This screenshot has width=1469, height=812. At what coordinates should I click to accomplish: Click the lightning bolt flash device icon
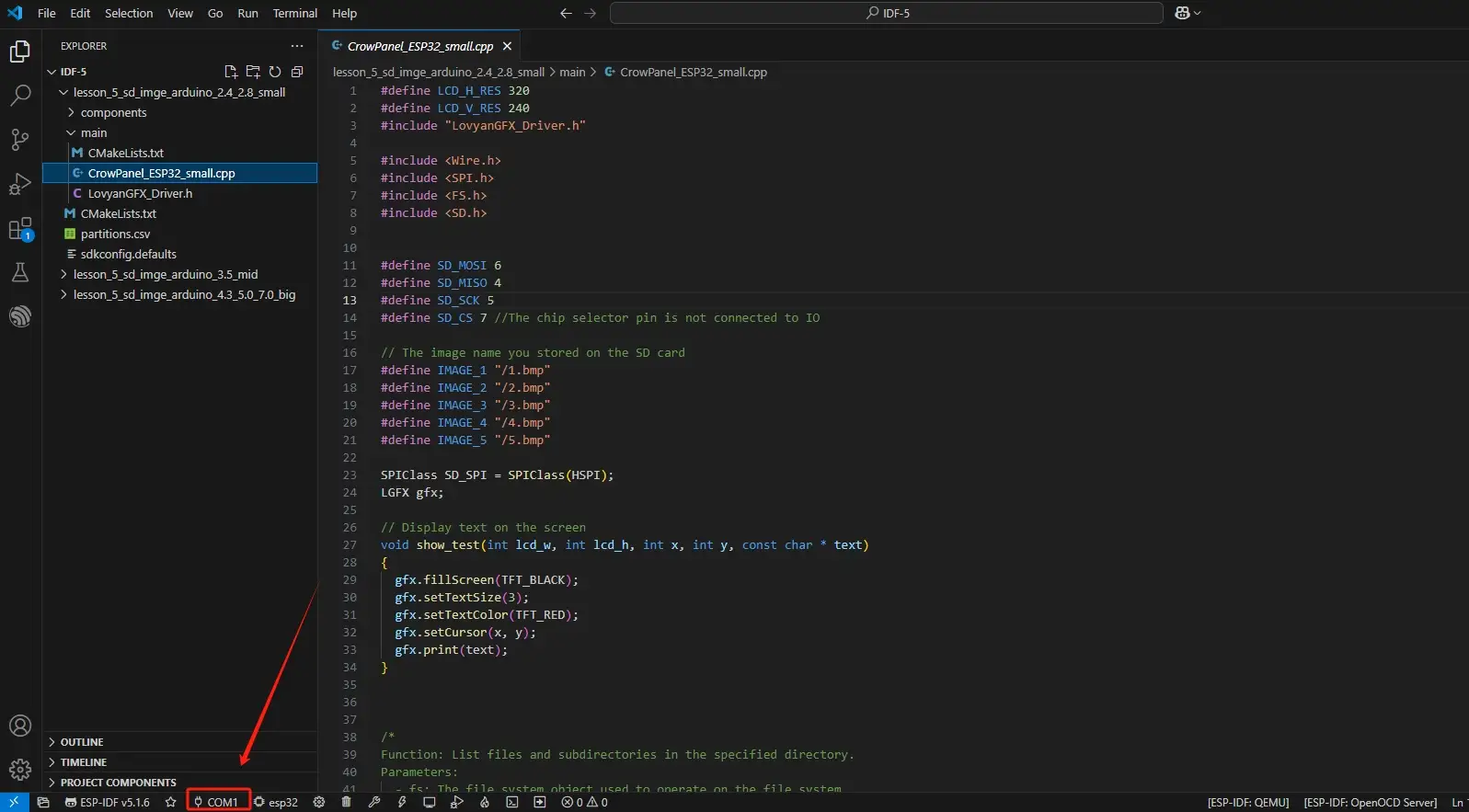coord(402,802)
